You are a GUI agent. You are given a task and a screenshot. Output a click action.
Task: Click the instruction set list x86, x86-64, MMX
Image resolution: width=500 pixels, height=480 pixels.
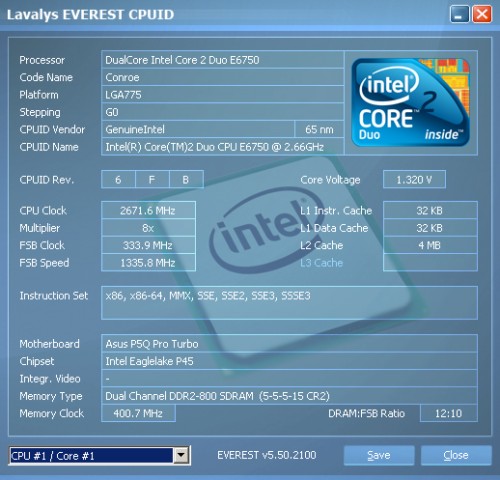tap(289, 303)
